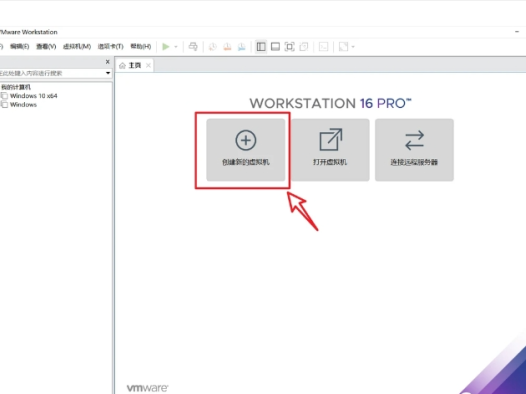
Task: Open the 编辑(E) menu
Action: (19, 46)
